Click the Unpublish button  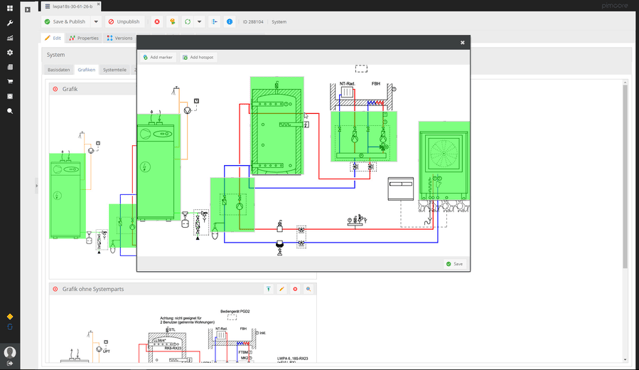tap(124, 22)
